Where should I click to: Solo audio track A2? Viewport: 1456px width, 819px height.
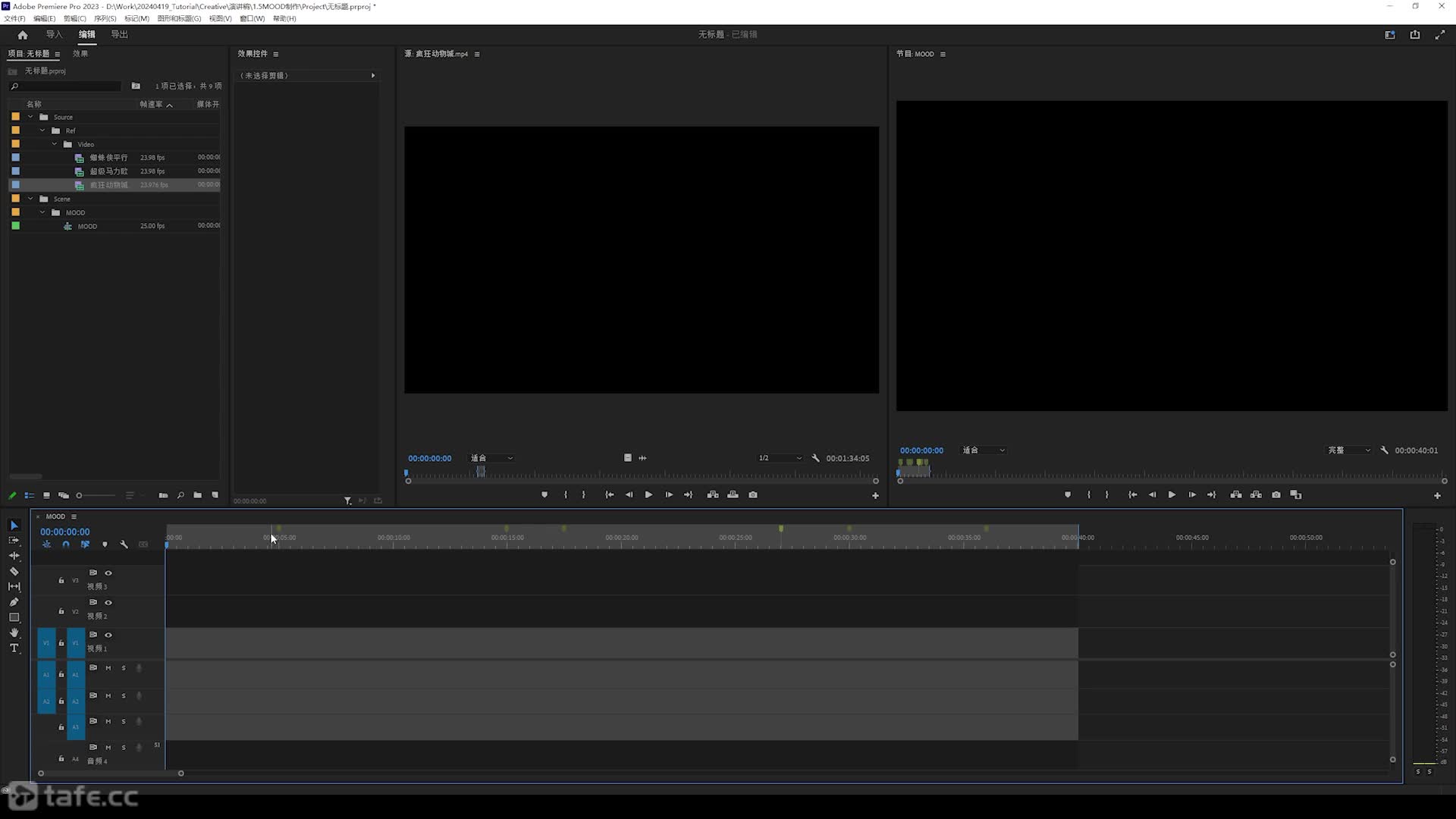click(124, 695)
